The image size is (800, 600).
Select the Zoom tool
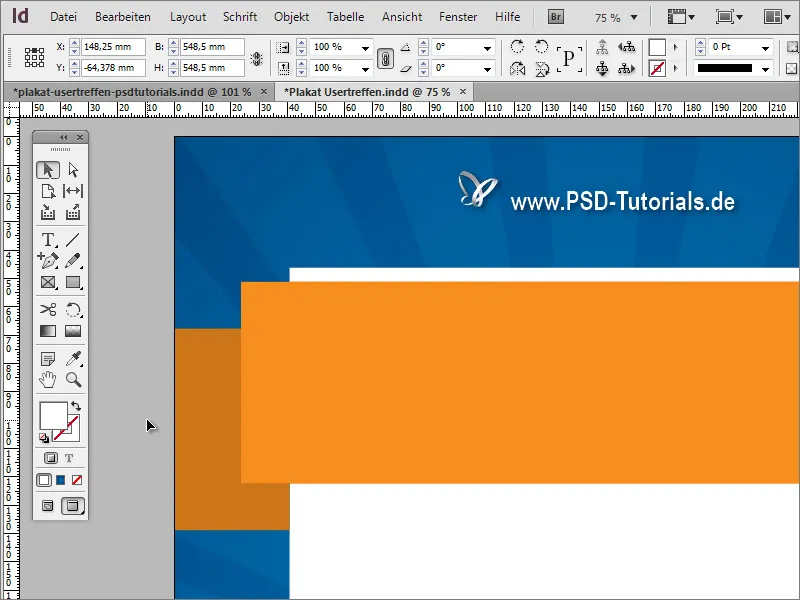pyautogui.click(x=73, y=380)
